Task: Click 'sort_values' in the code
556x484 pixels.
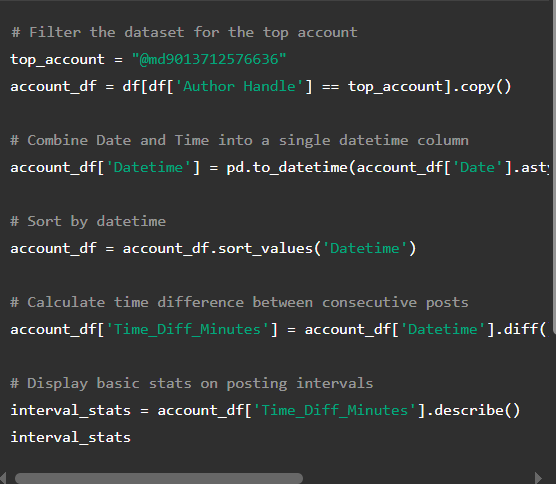Action: pos(265,248)
